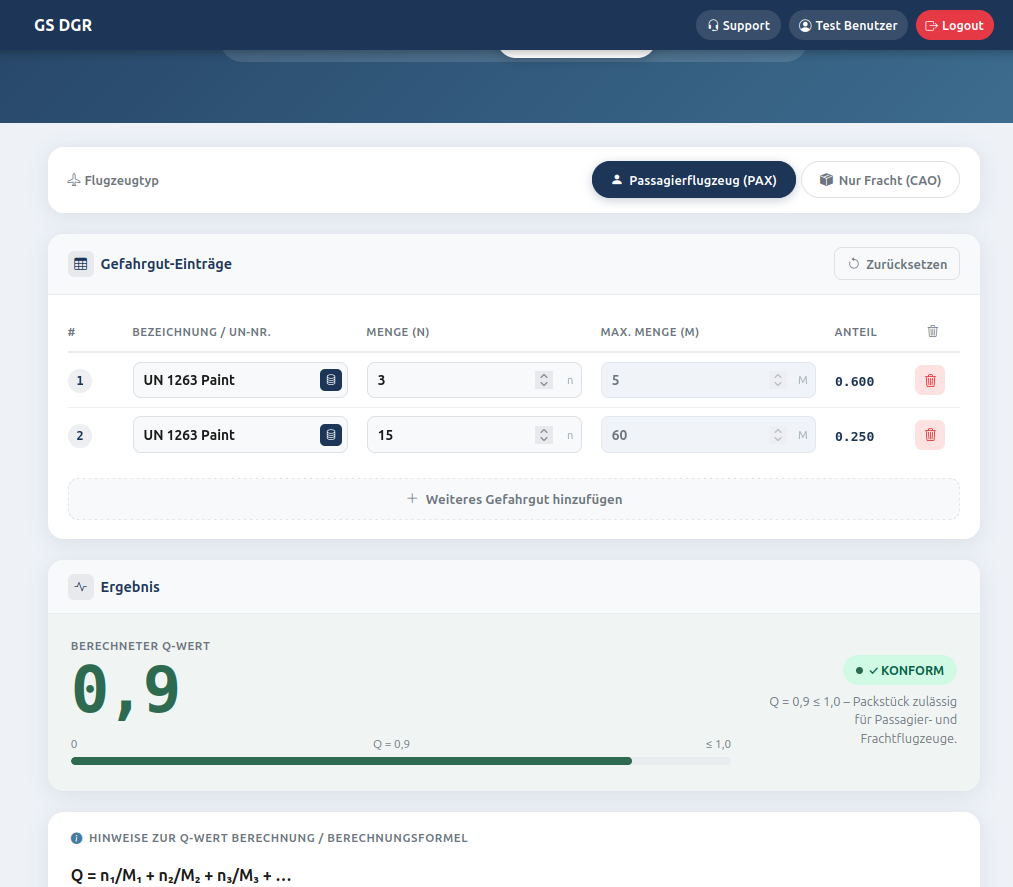The width and height of the screenshot is (1013, 887).
Task: Click the user avatar icon in Test Benutzer
Action: [805, 25]
